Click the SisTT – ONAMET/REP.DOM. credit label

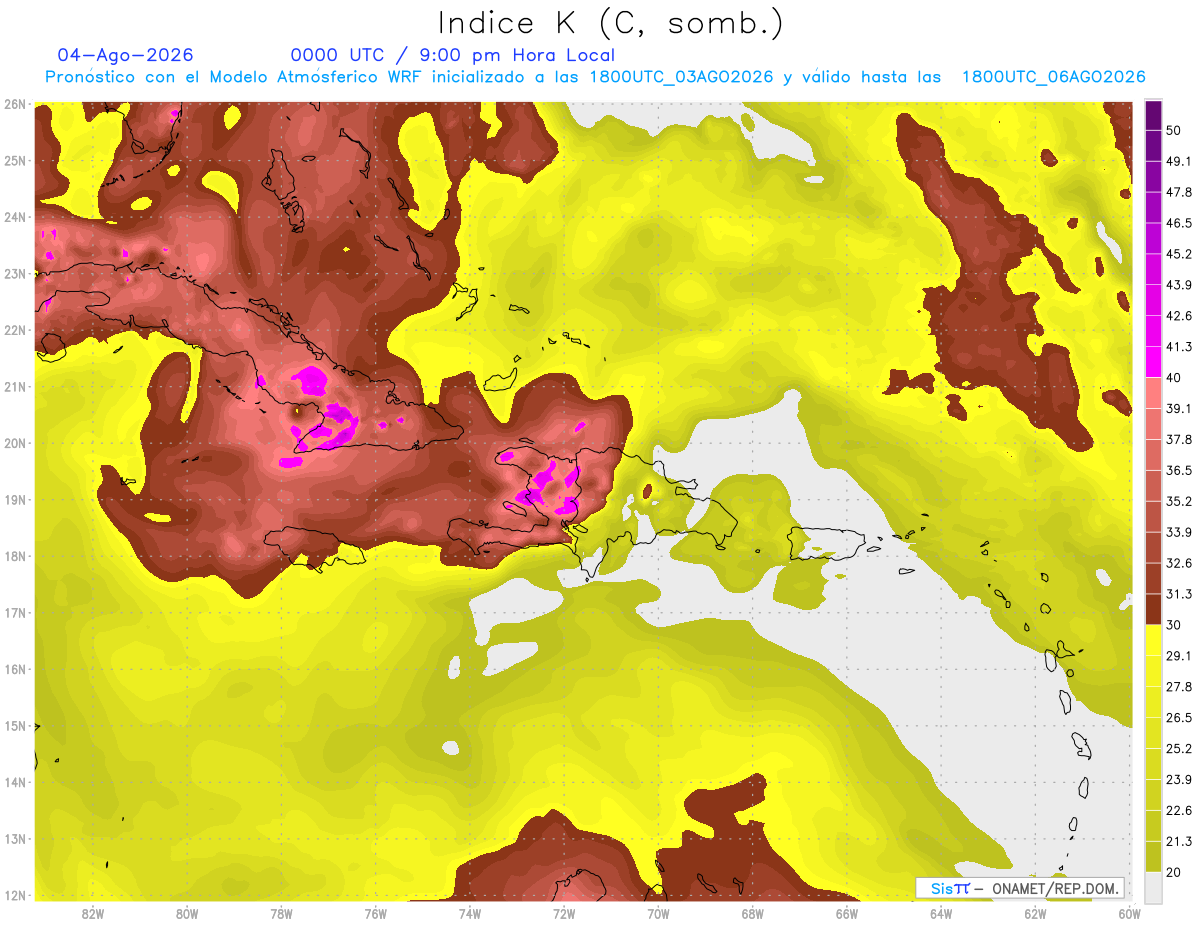(1022, 888)
